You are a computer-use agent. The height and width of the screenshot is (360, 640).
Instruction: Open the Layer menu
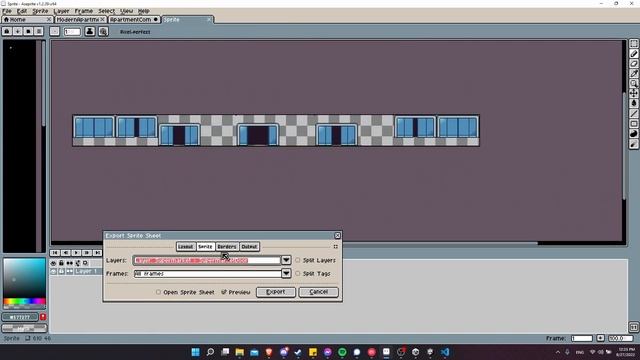pos(61,11)
